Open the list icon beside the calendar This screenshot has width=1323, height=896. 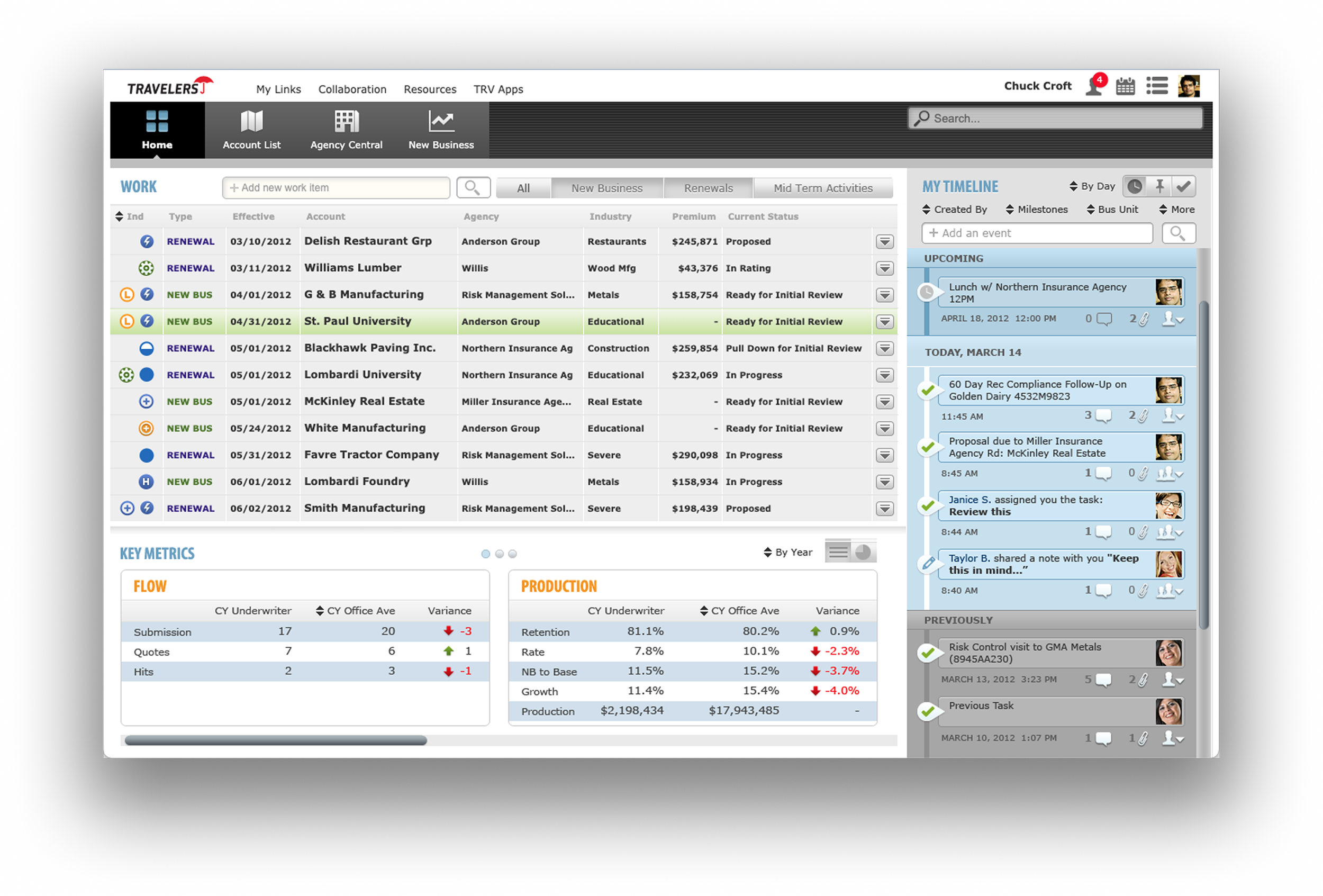[x=1156, y=86]
